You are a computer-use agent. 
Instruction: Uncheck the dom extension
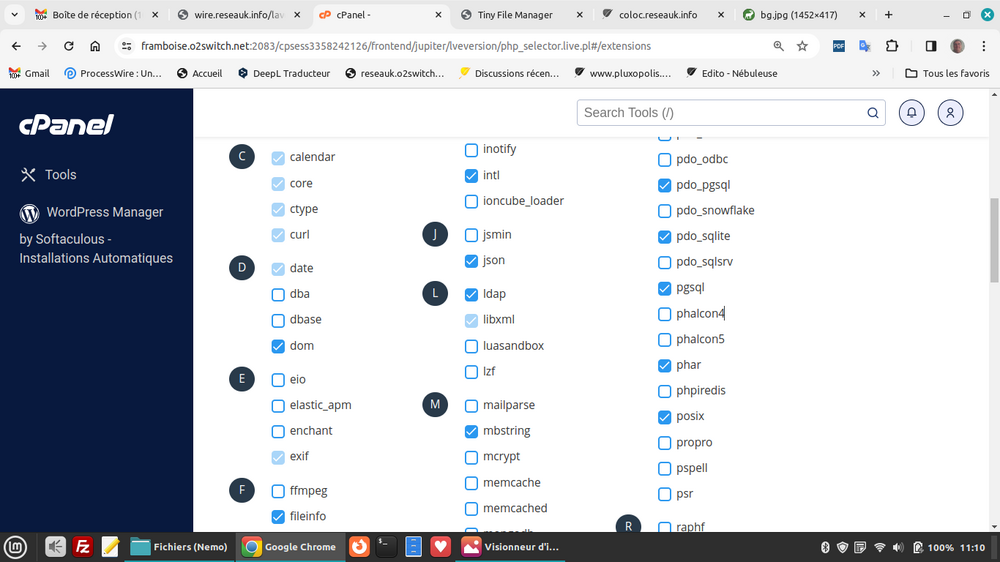pos(278,346)
